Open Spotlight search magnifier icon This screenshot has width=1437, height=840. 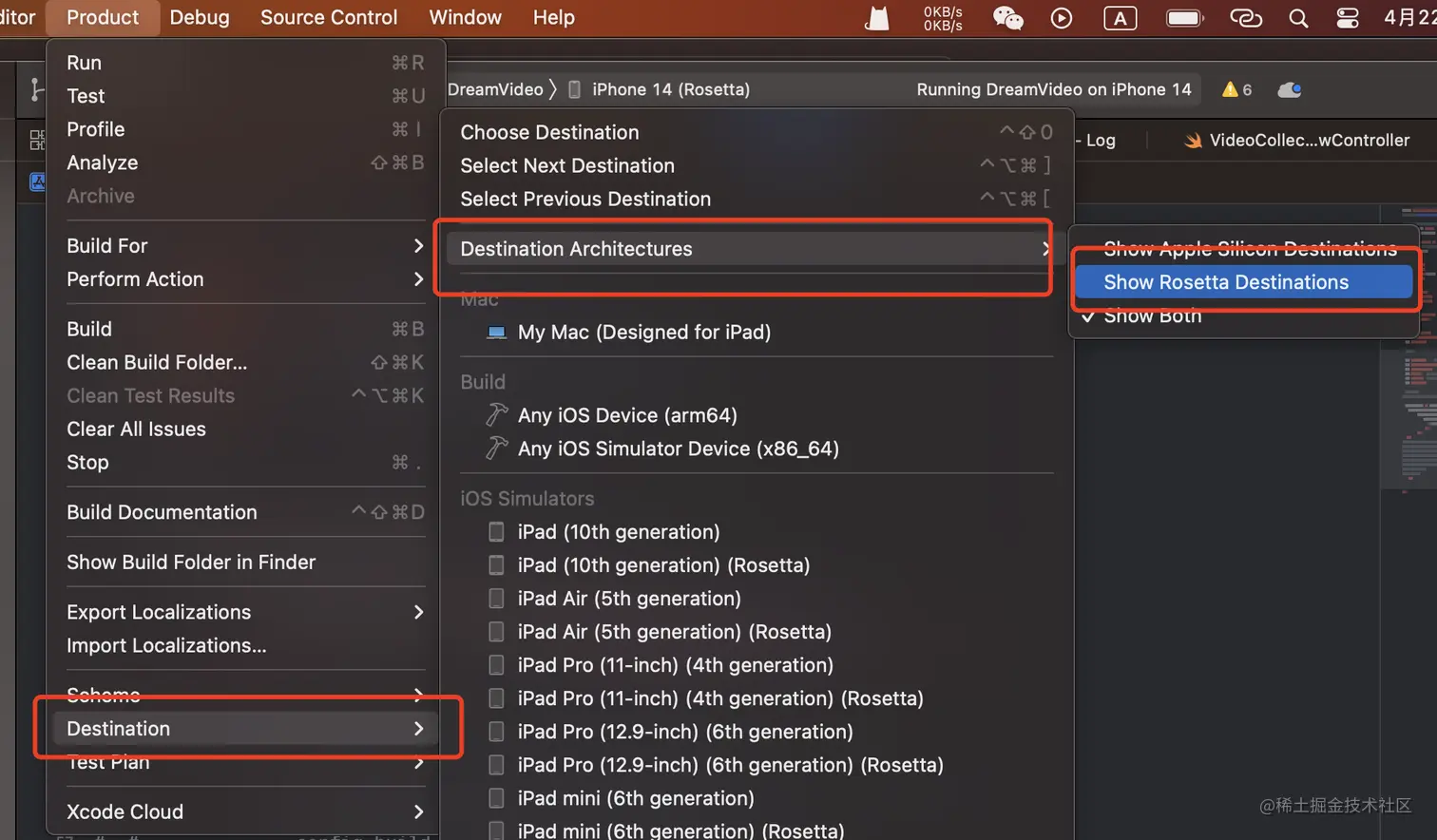1298,18
